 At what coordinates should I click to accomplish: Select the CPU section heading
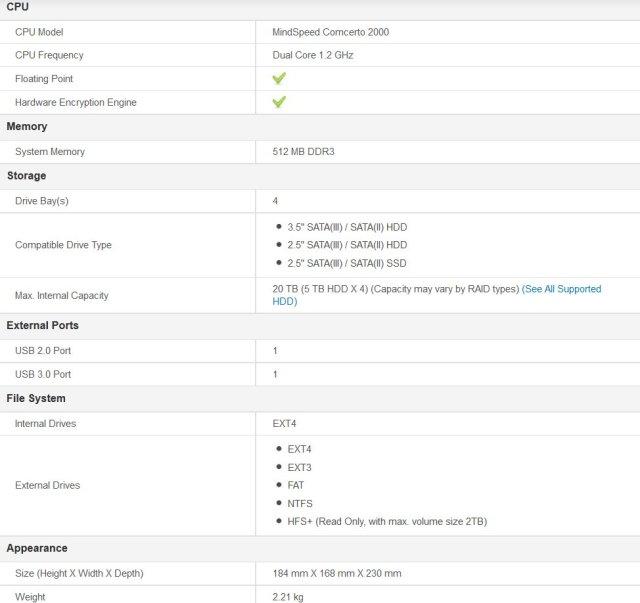click(x=18, y=7)
